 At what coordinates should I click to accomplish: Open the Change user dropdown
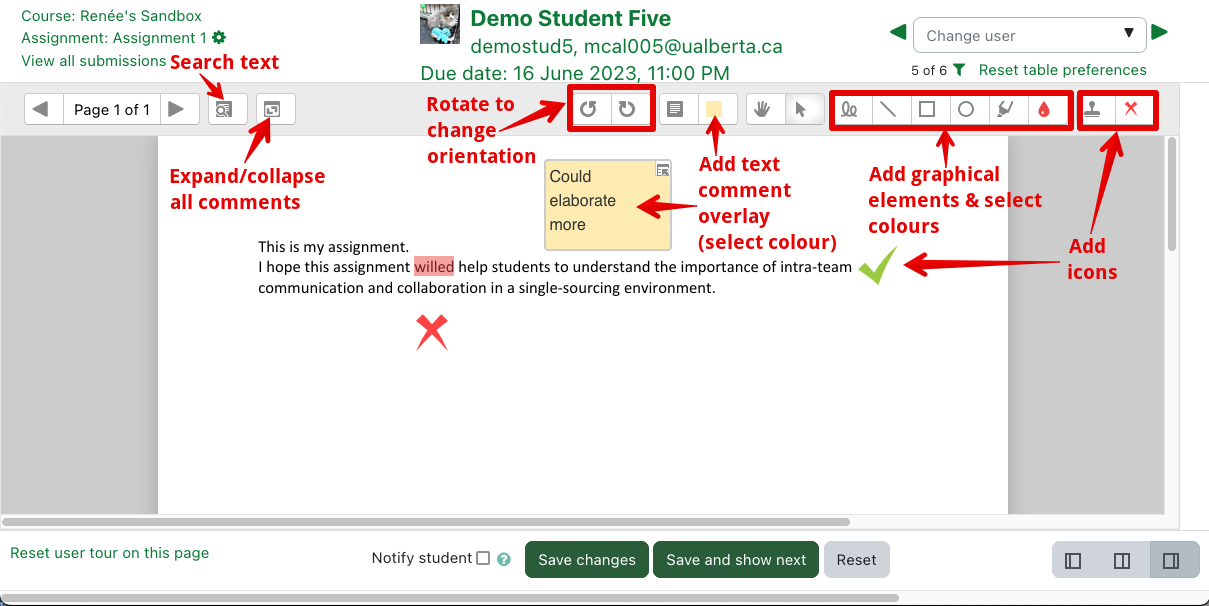(x=1029, y=35)
